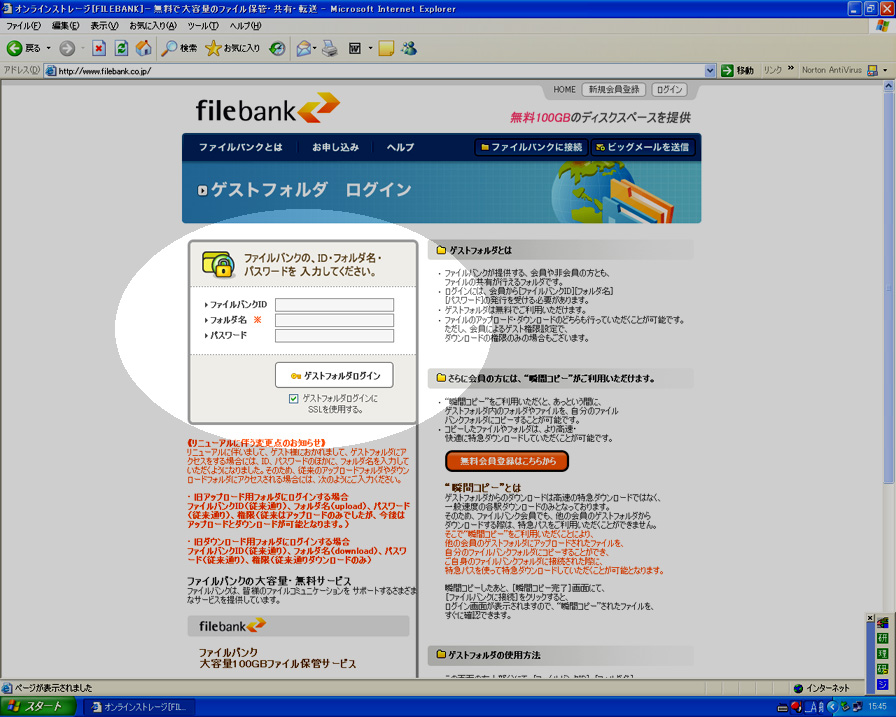Click the HOME link at top

564,90
